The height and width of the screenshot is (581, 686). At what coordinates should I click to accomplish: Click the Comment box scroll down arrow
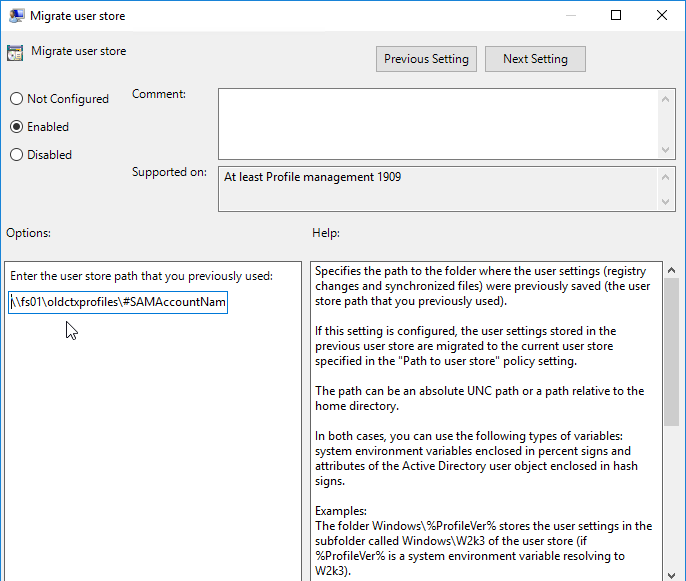pos(665,150)
